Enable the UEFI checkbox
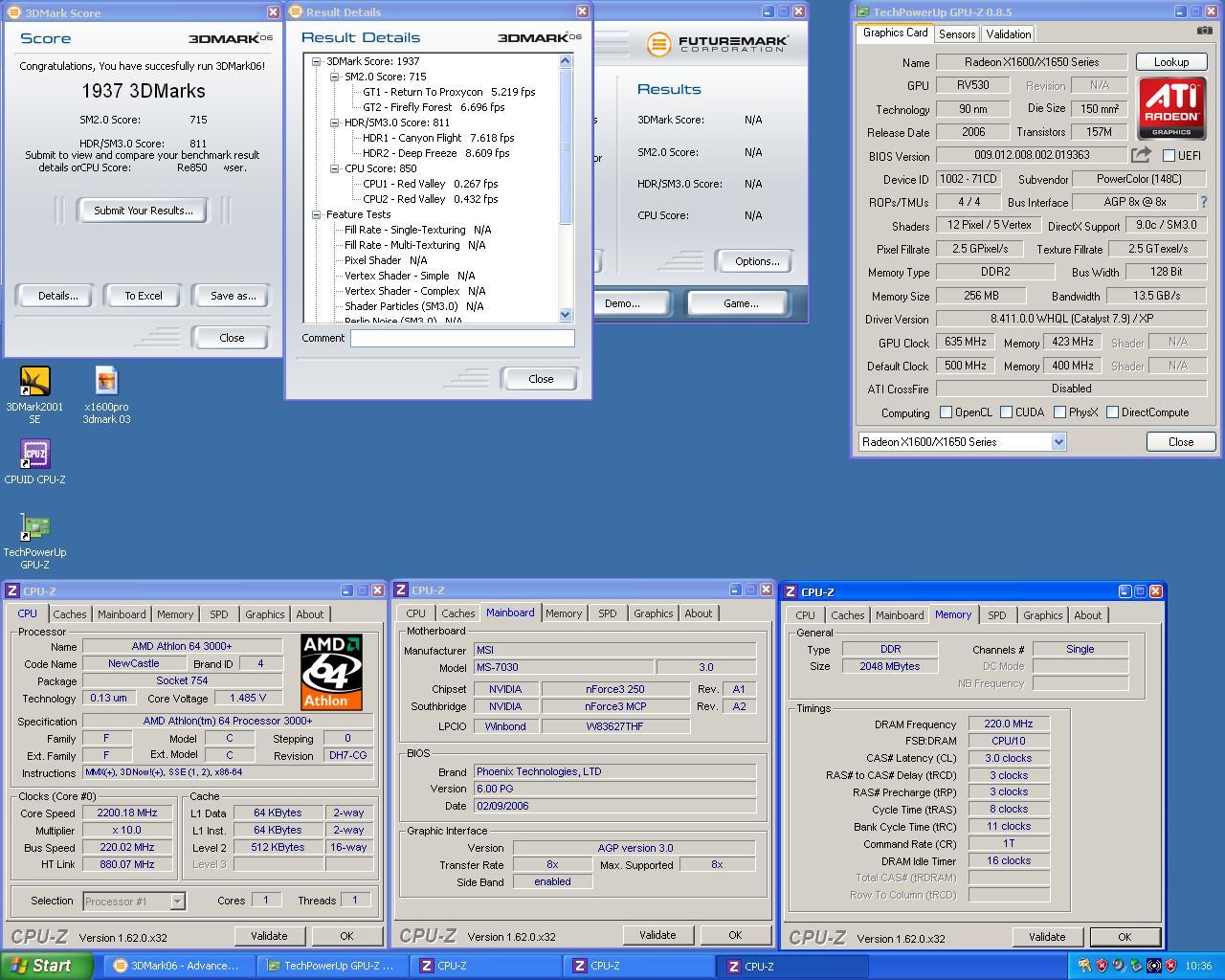Image resolution: width=1225 pixels, height=980 pixels. (1169, 155)
